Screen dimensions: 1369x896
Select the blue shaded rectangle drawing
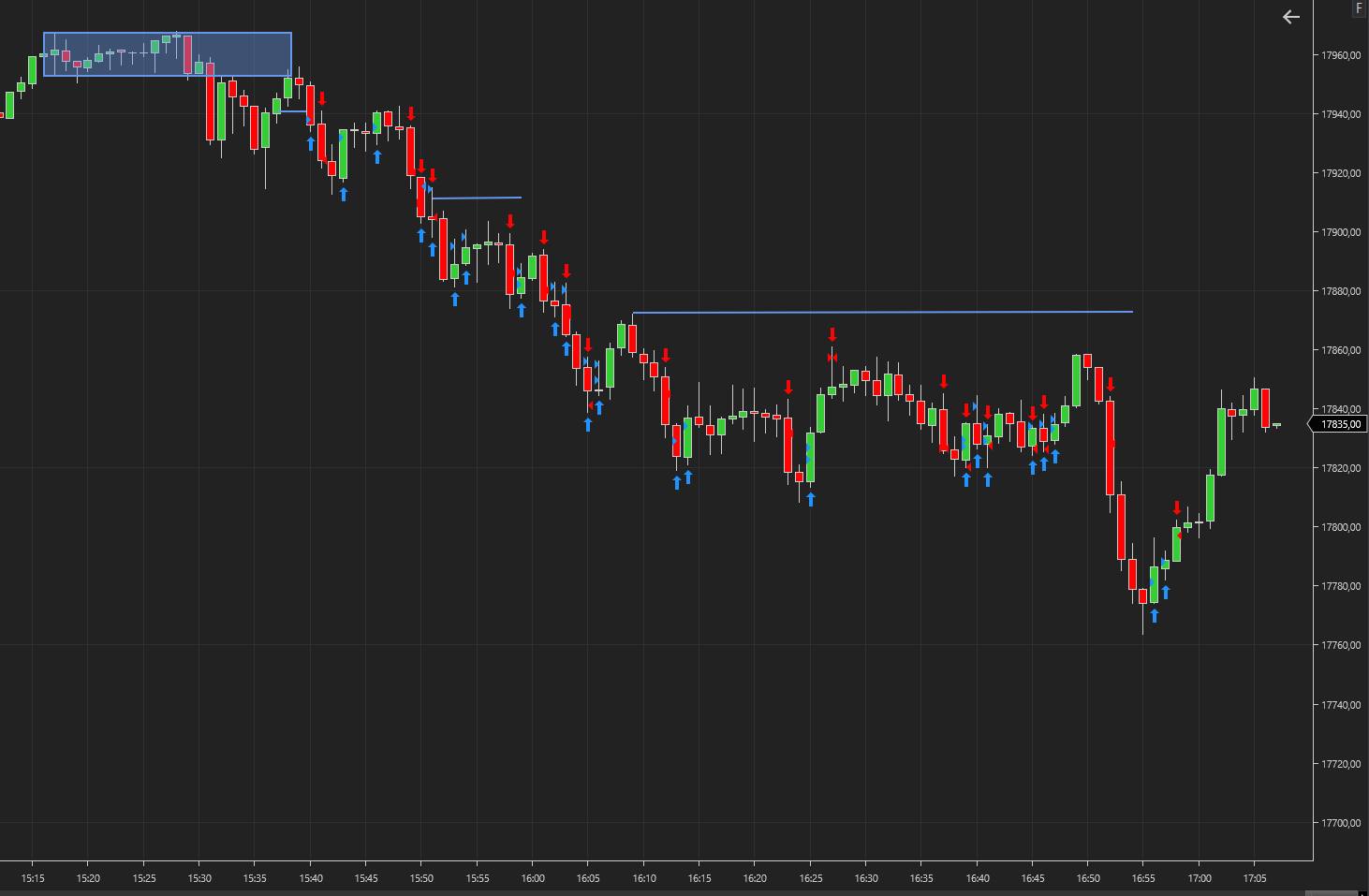tap(168, 54)
